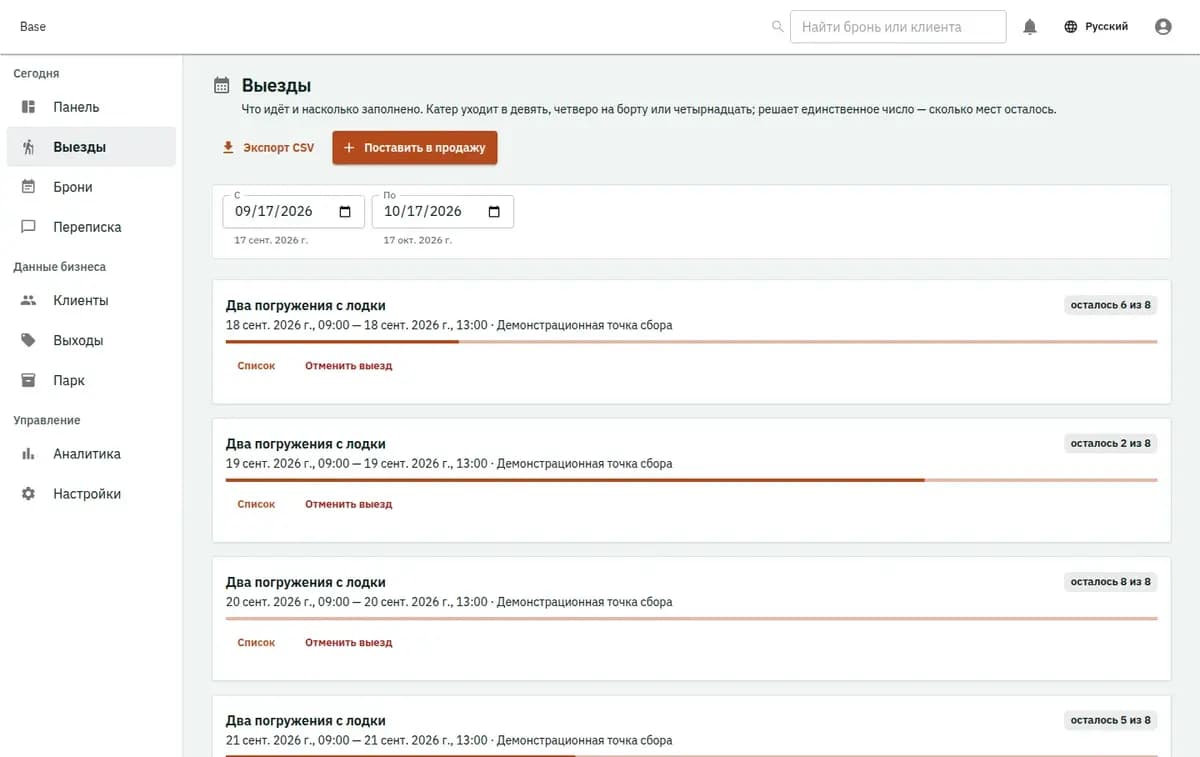Export departures via Экспорт CSV

(x=268, y=148)
